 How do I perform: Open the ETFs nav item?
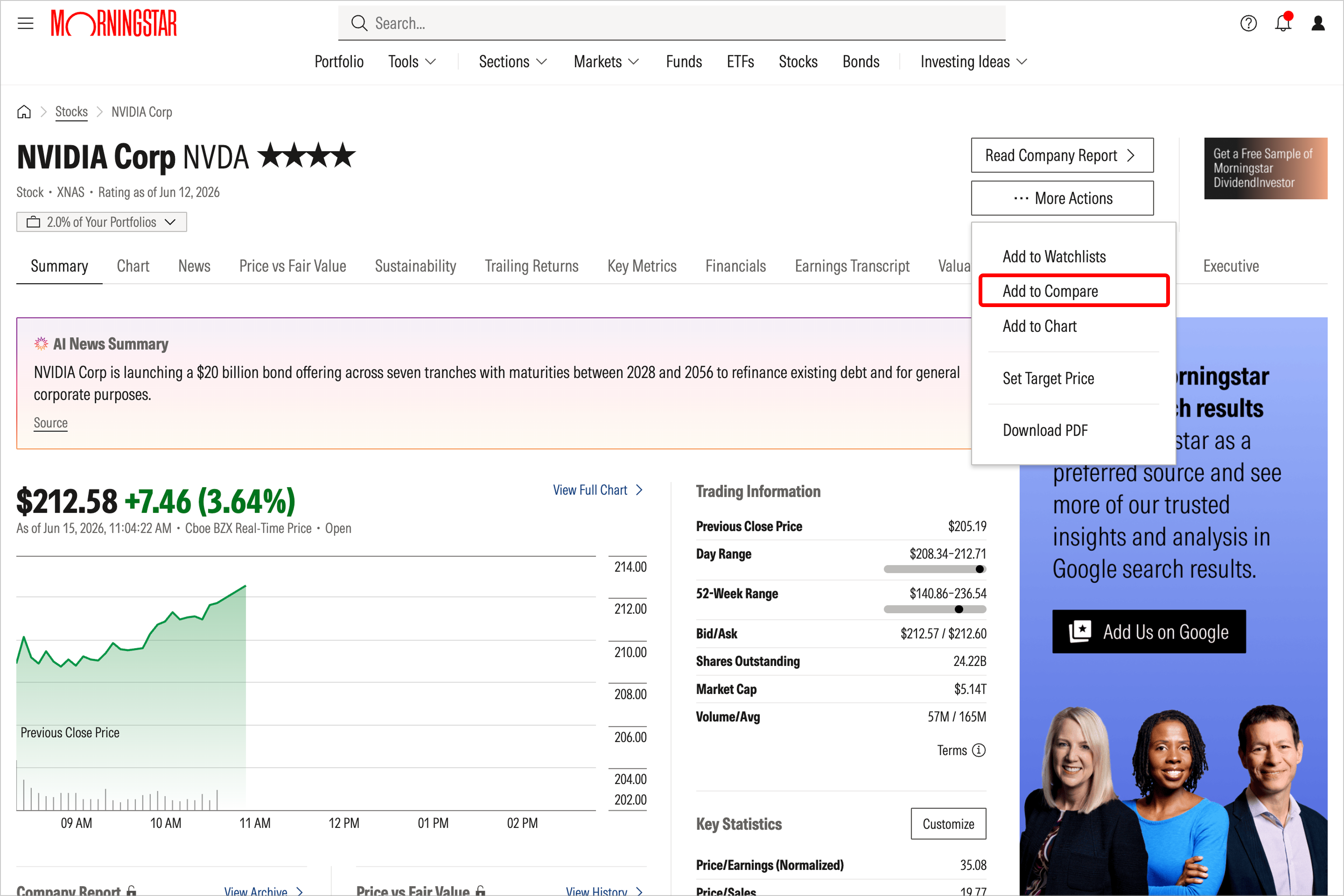pyautogui.click(x=740, y=62)
